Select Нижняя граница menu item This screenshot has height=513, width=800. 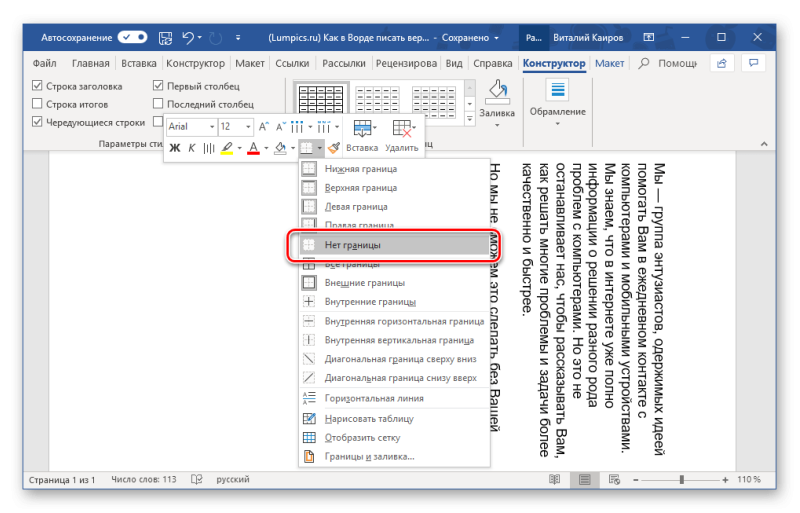click(x=394, y=168)
